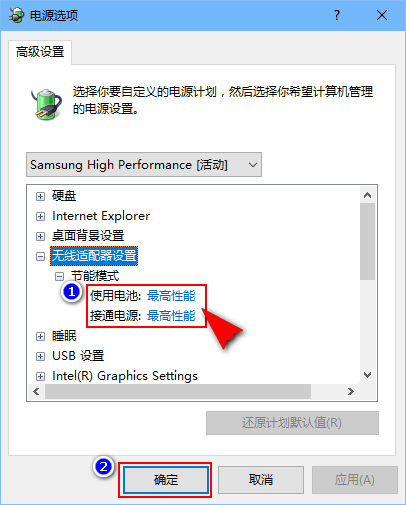The width and height of the screenshot is (406, 505).
Task: Click the vertical scrollbar up arrow
Action: tap(367, 195)
